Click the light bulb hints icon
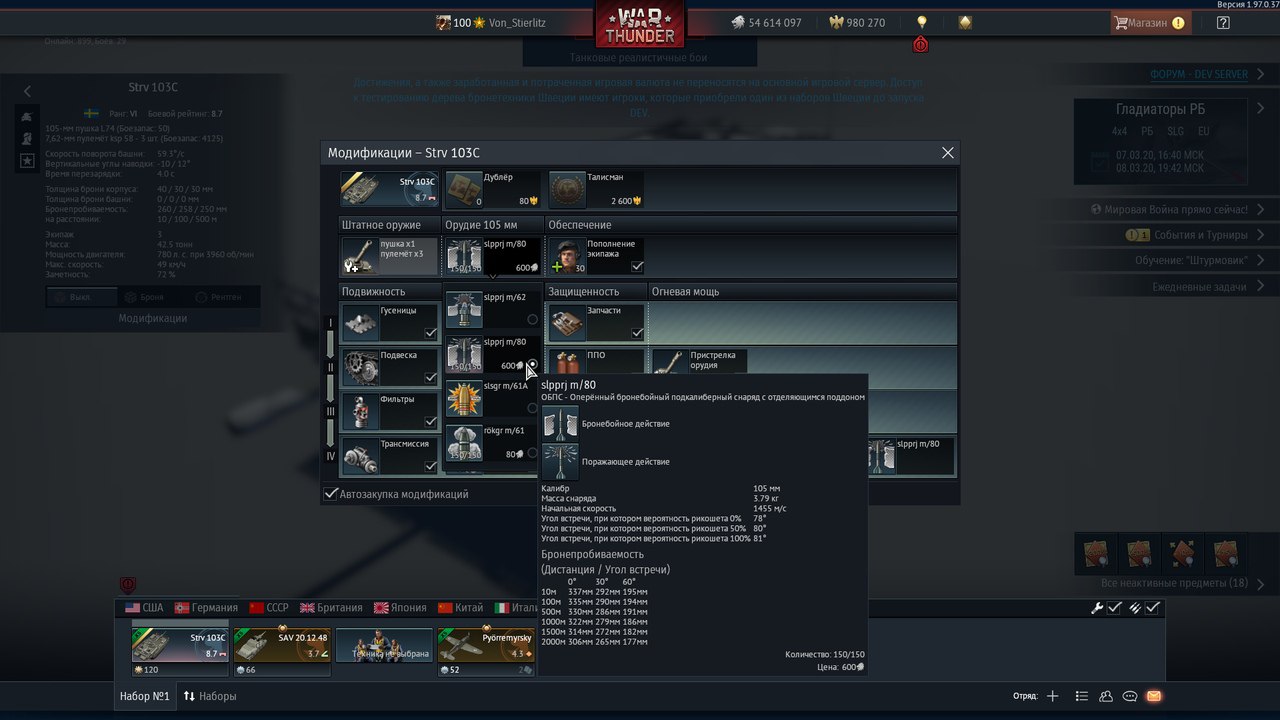 coord(922,22)
